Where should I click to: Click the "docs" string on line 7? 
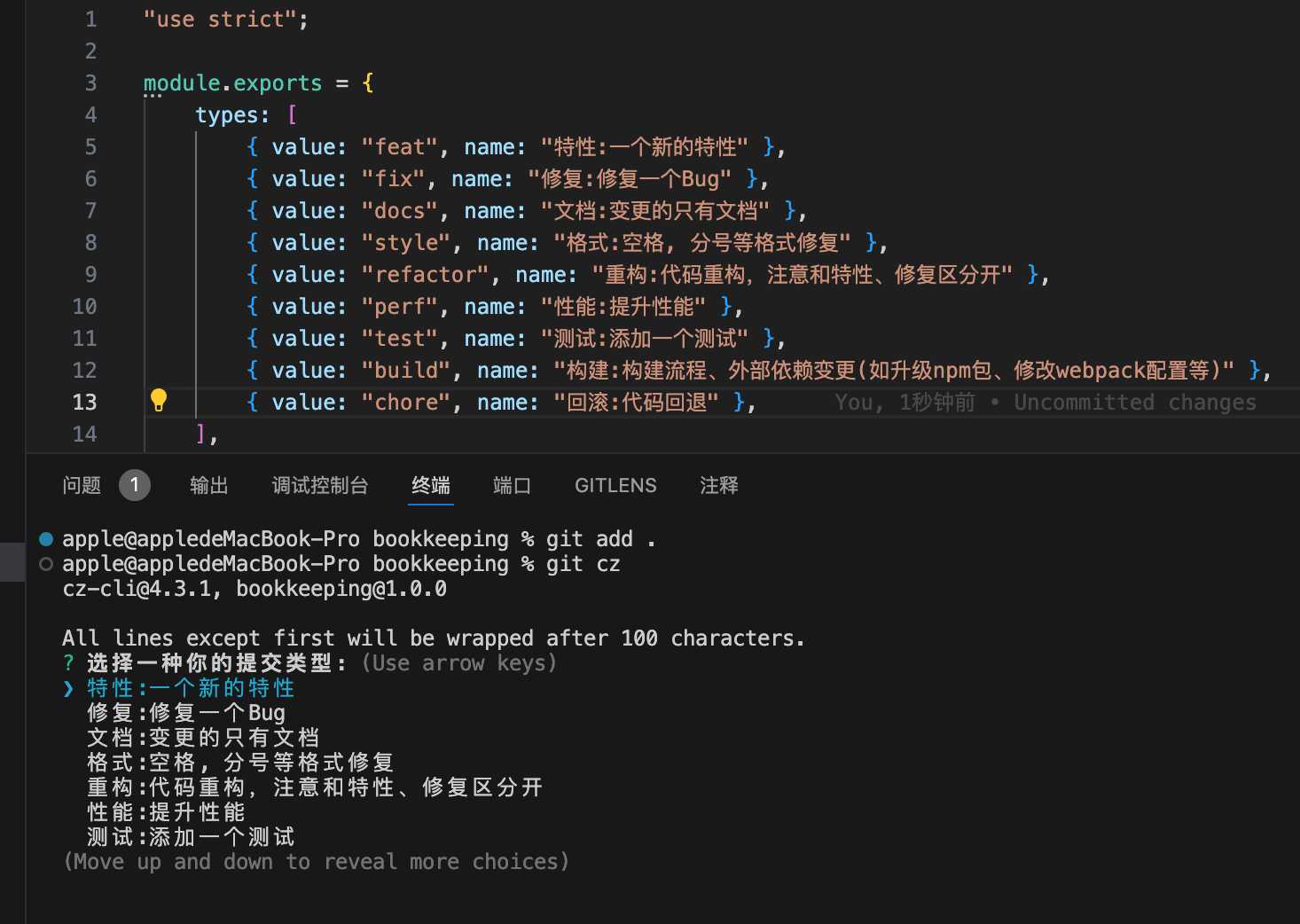click(399, 210)
